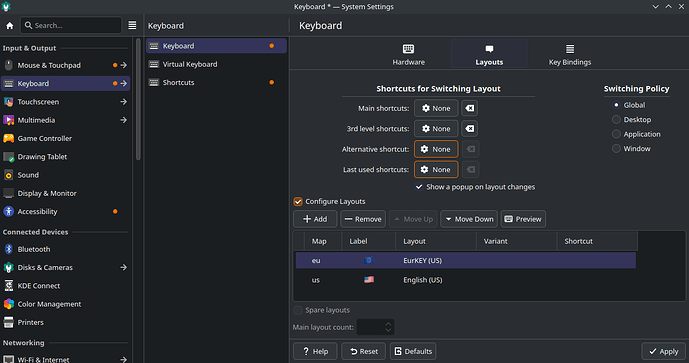Click the Disks & Cameras icon

pos(8,267)
